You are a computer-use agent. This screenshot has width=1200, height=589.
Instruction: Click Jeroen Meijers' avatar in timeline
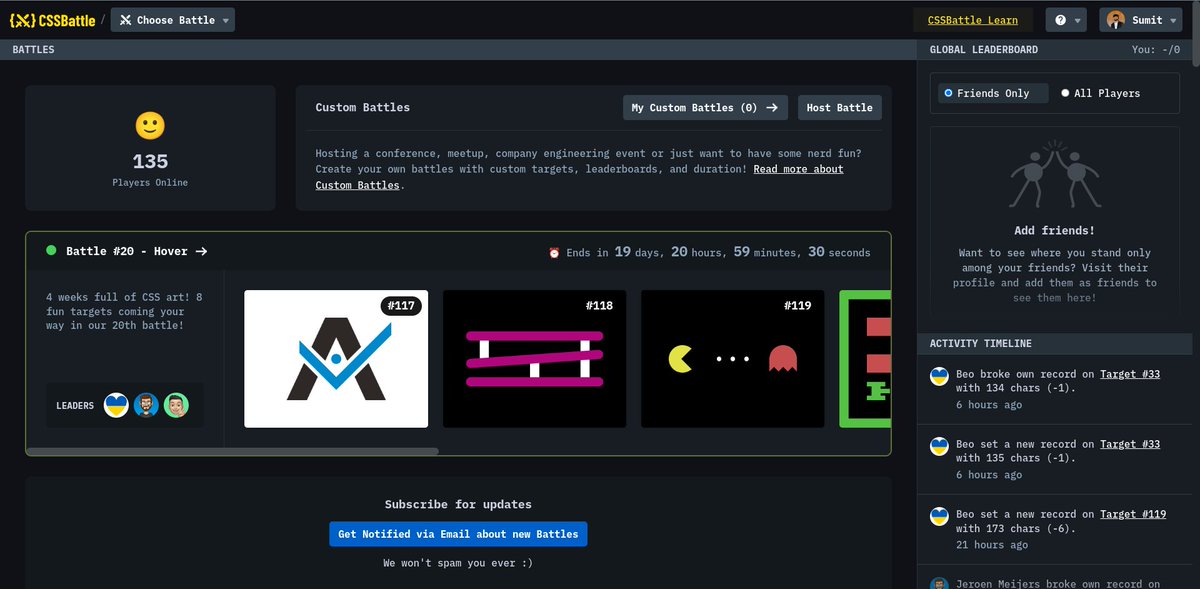coord(939,584)
